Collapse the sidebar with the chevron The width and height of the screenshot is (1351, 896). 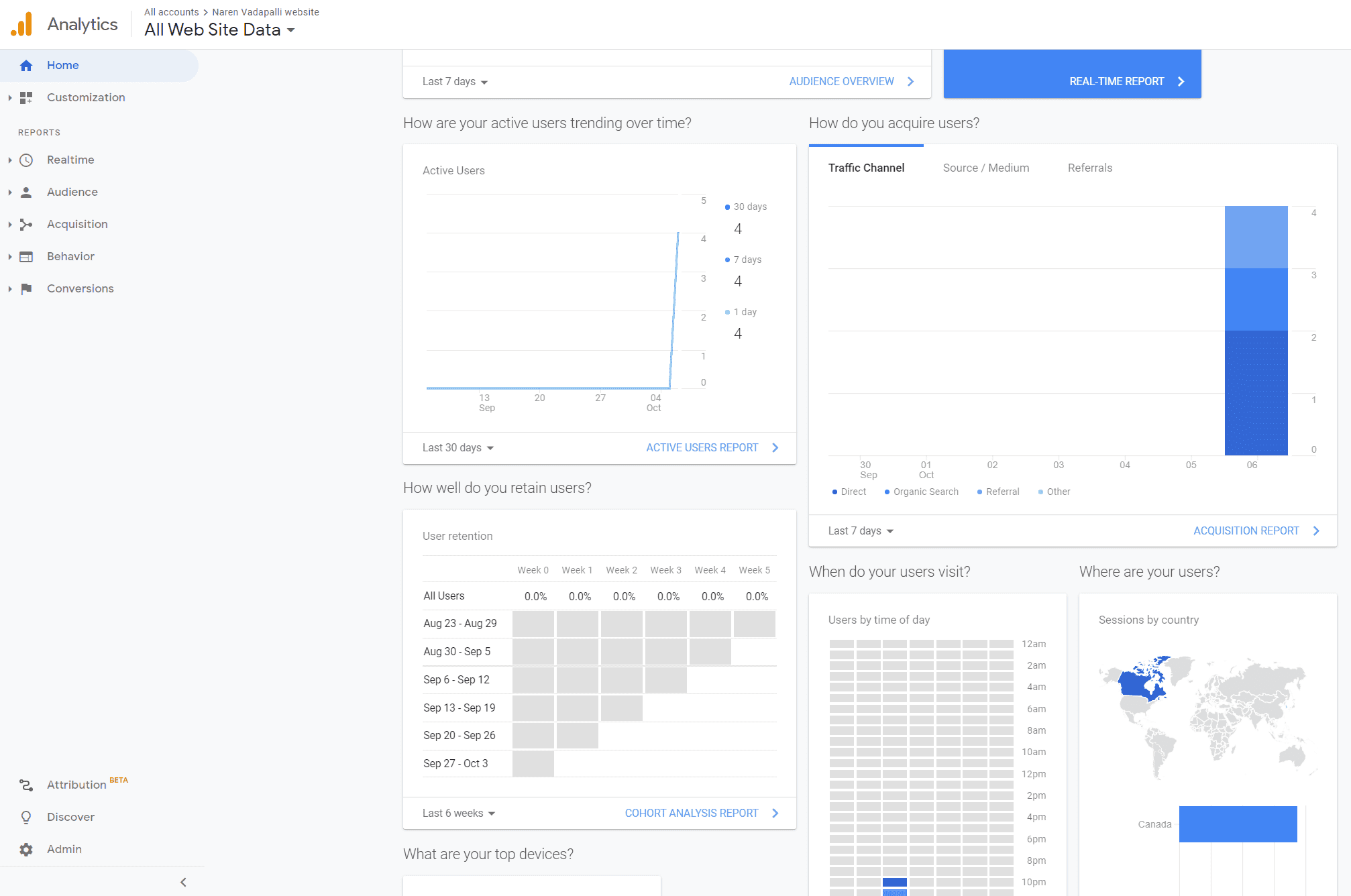click(x=183, y=883)
